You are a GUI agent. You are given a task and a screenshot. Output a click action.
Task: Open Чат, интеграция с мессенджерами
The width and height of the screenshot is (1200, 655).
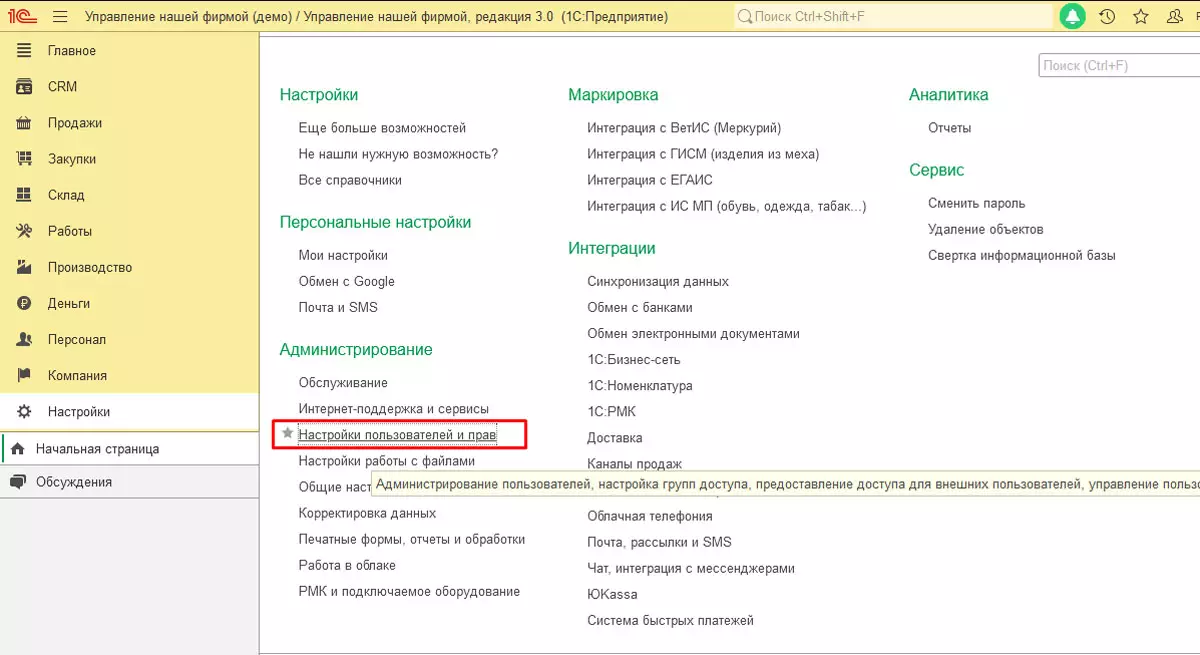point(691,568)
